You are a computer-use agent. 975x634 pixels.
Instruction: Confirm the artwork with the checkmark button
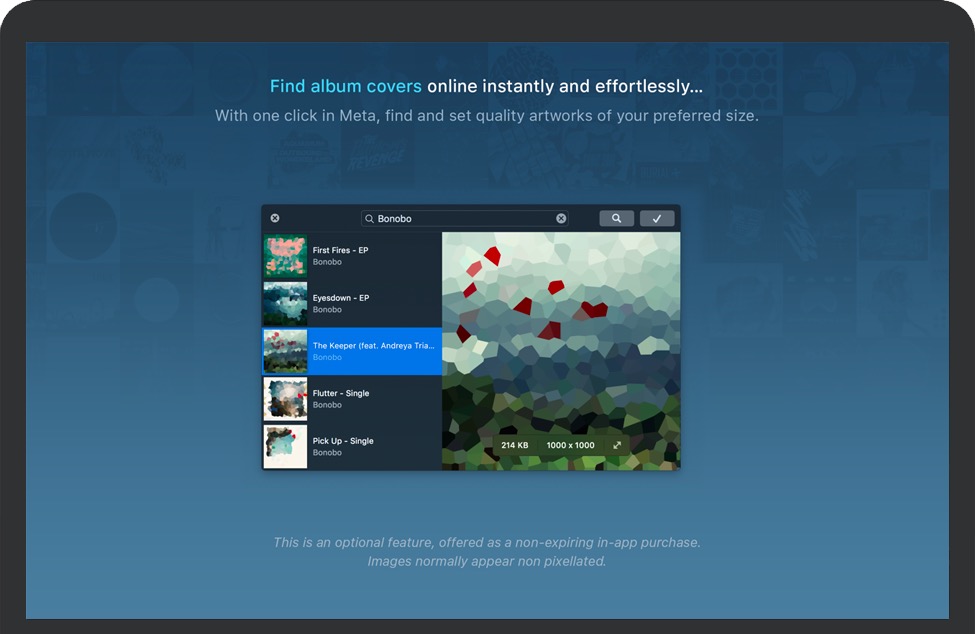[657, 218]
